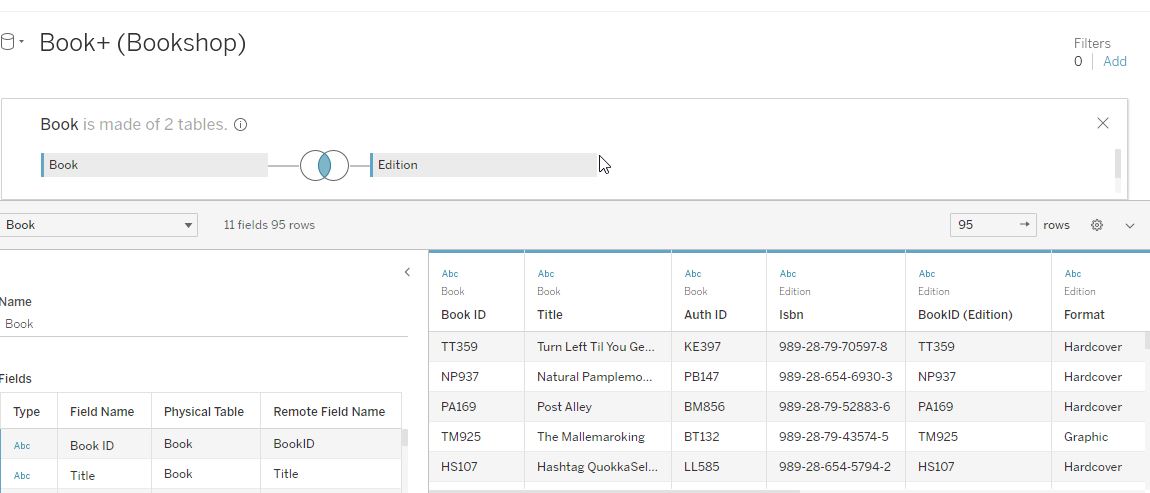Change data type icon for Title column
This screenshot has height=493, width=1150.
pyautogui.click(x=546, y=273)
